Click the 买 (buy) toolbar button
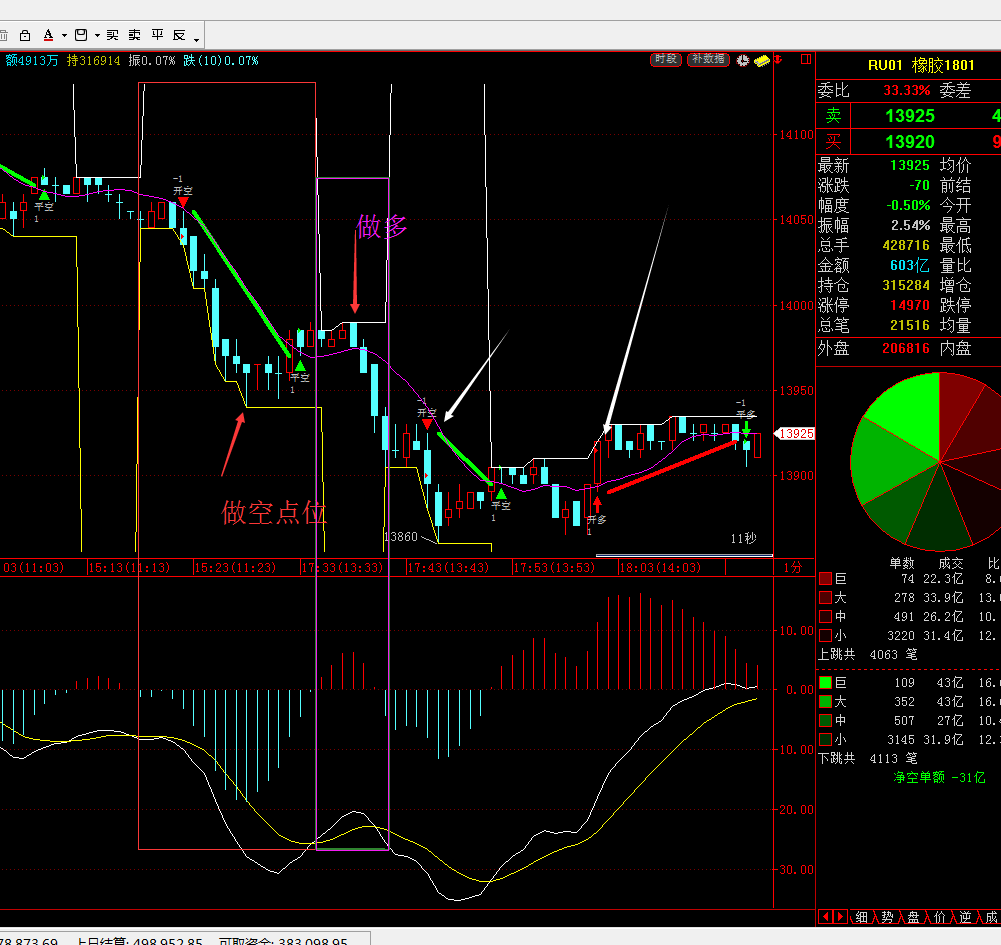Viewport: 1001px width, 945px height. (x=113, y=35)
